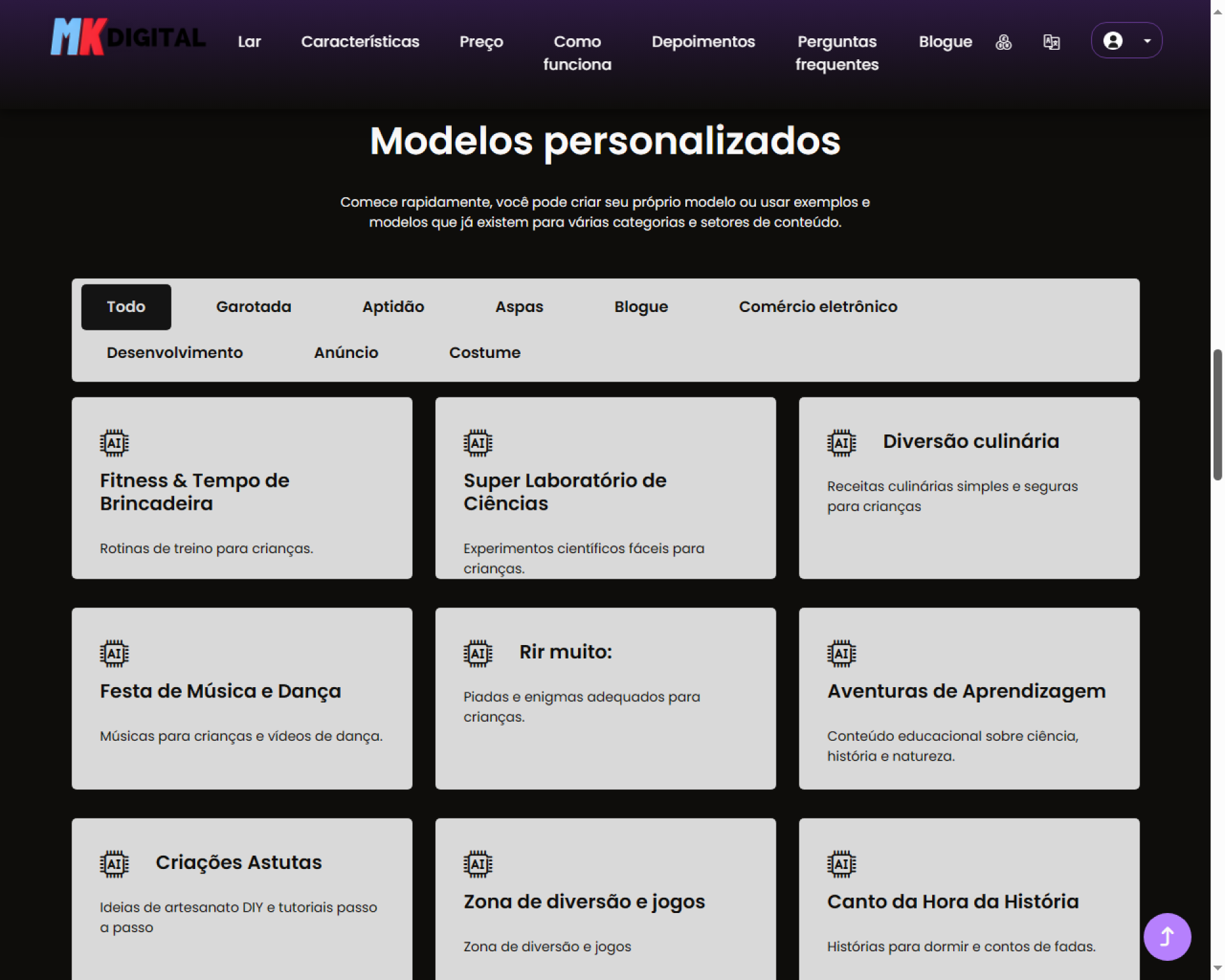Go to Características in navigation menu
This screenshot has width=1225, height=980.
point(360,41)
